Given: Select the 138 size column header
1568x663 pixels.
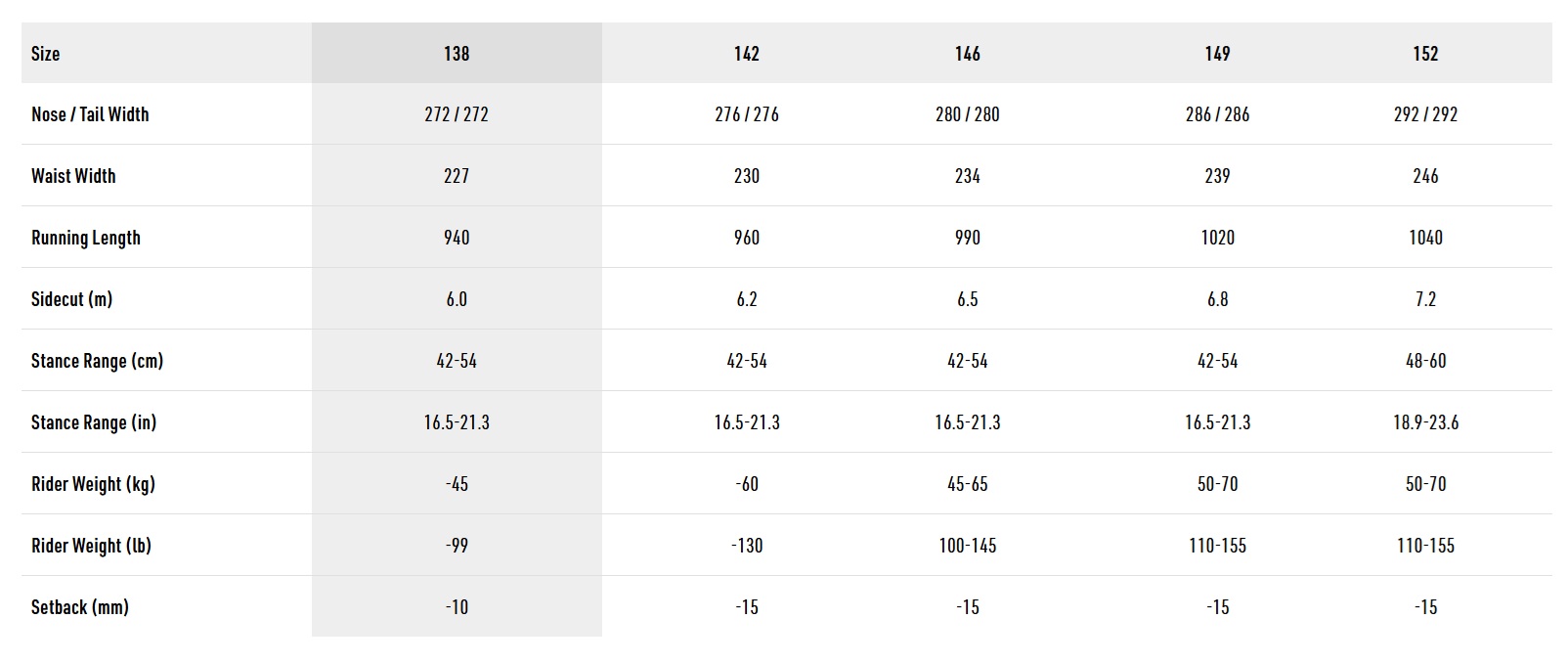Looking at the screenshot, I should point(457,54).
